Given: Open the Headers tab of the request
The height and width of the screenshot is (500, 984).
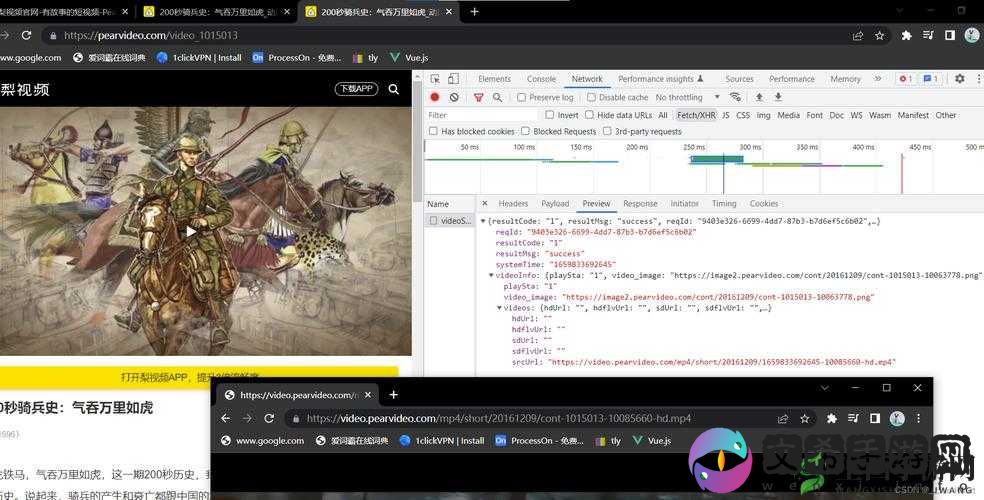Looking at the screenshot, I should pyautogui.click(x=513, y=204).
